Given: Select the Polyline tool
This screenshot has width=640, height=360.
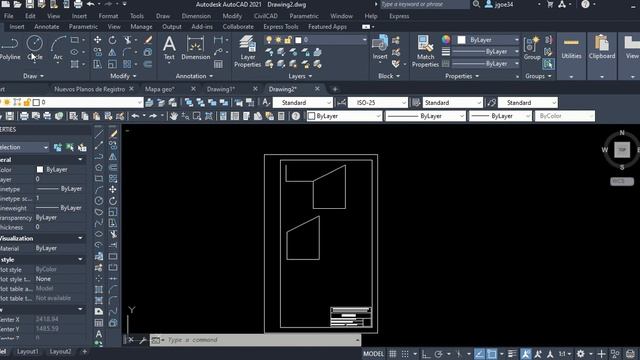Looking at the screenshot, I should pos(10,48).
